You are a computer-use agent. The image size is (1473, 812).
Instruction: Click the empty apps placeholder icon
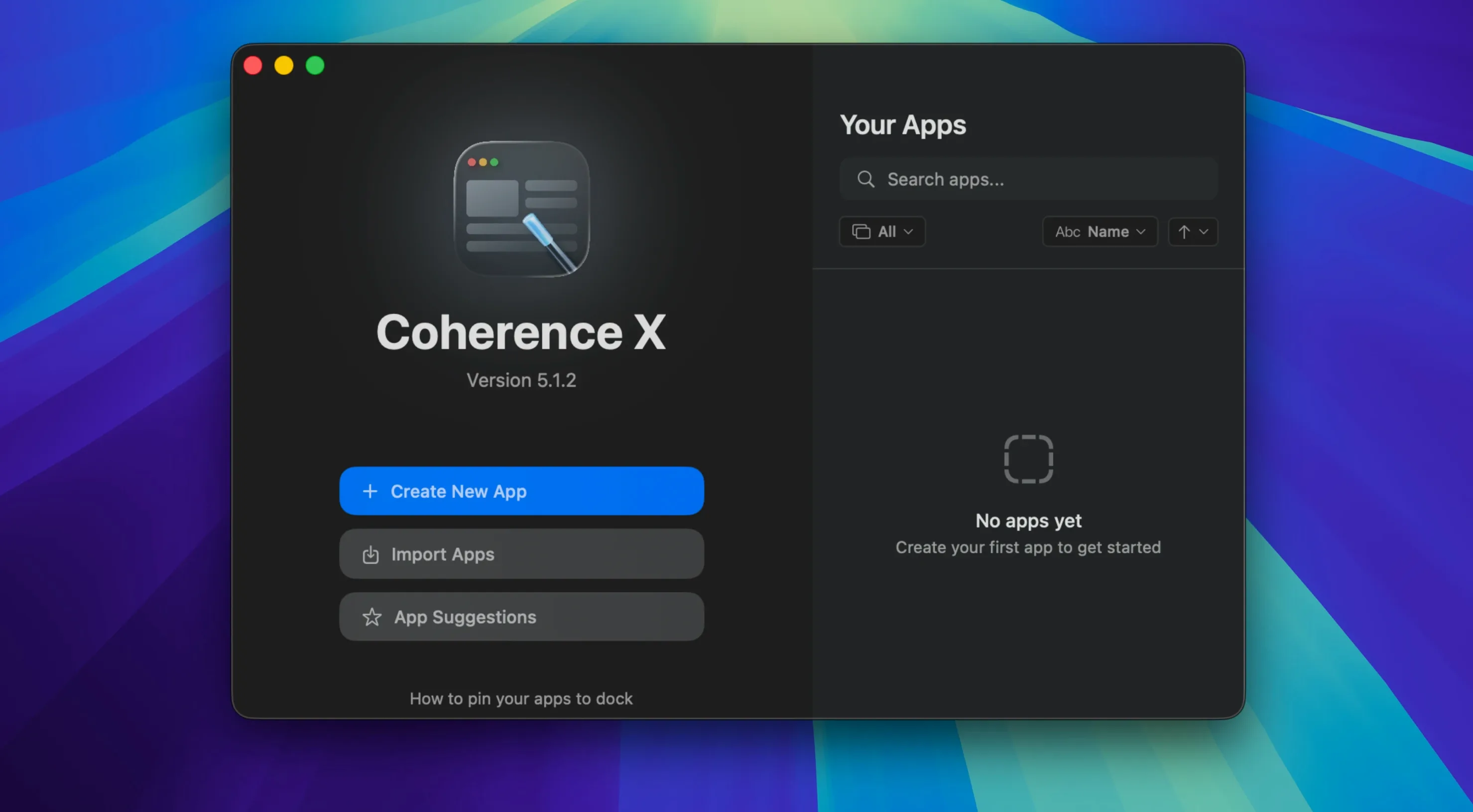(1028, 459)
